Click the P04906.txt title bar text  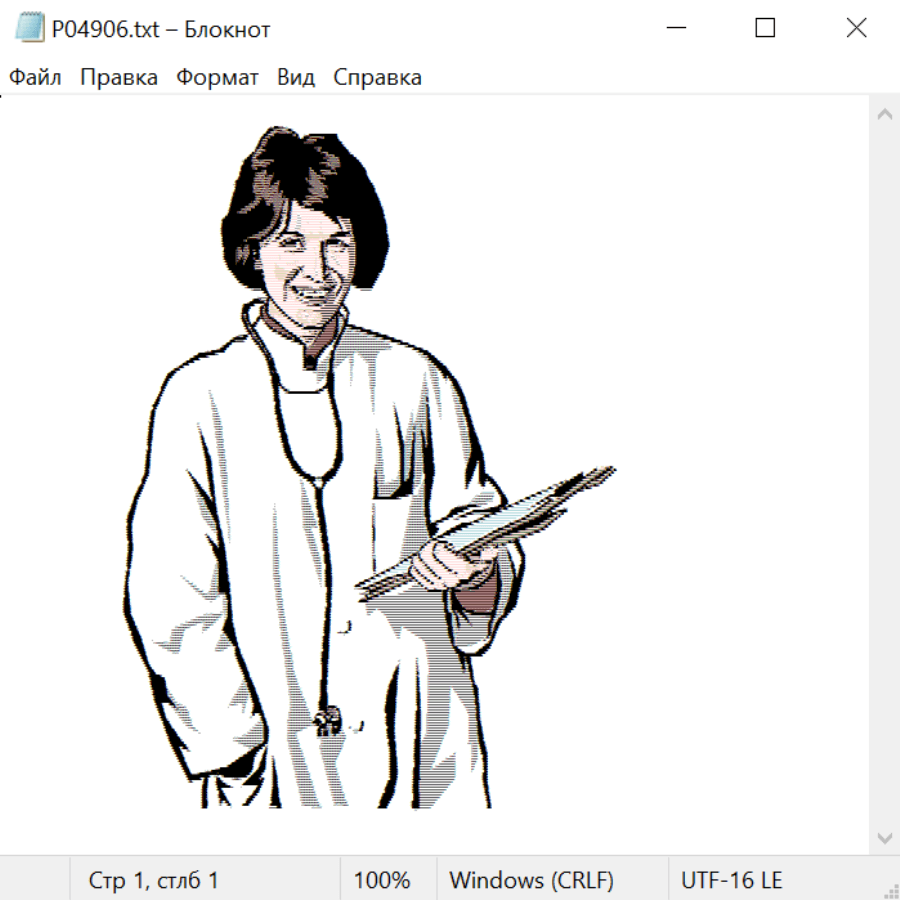pyautogui.click(x=161, y=30)
